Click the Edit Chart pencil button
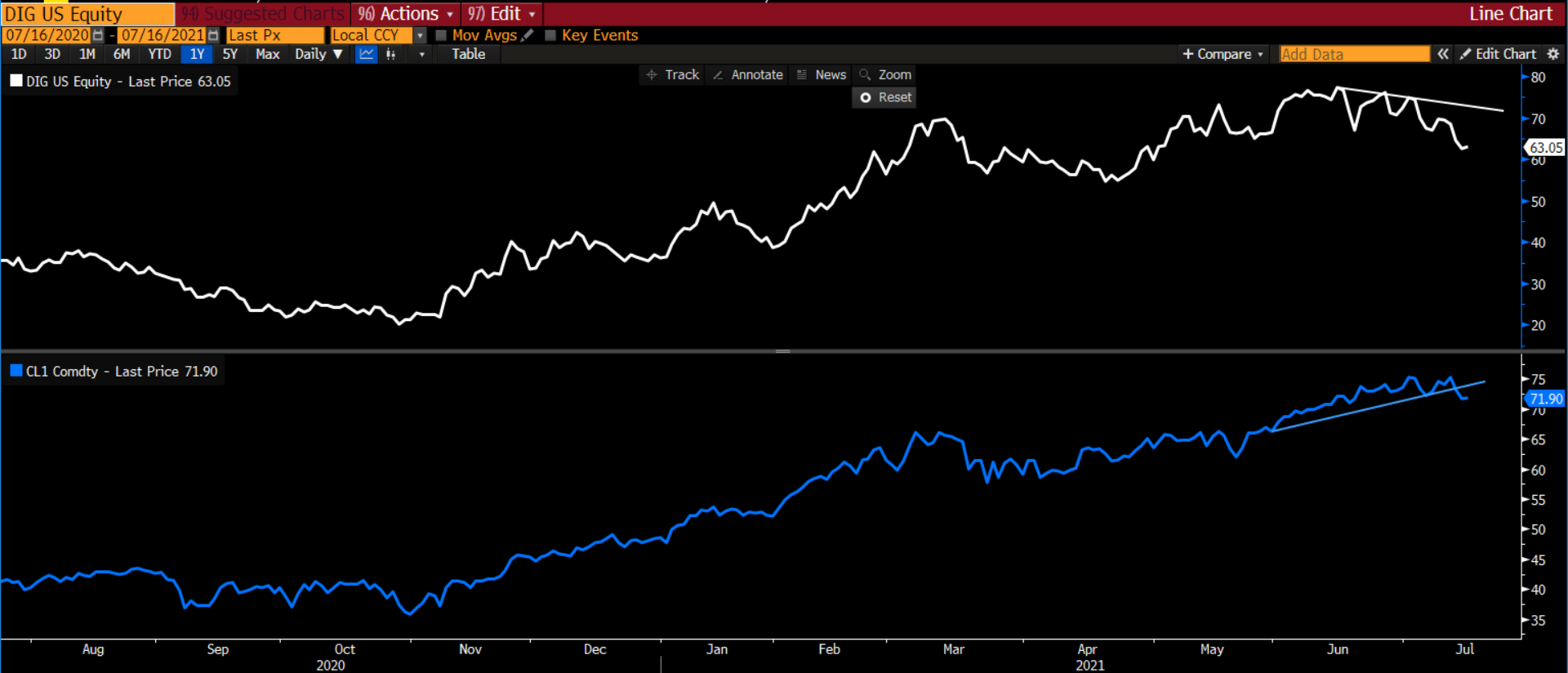The height and width of the screenshot is (673, 1568). (1498, 54)
